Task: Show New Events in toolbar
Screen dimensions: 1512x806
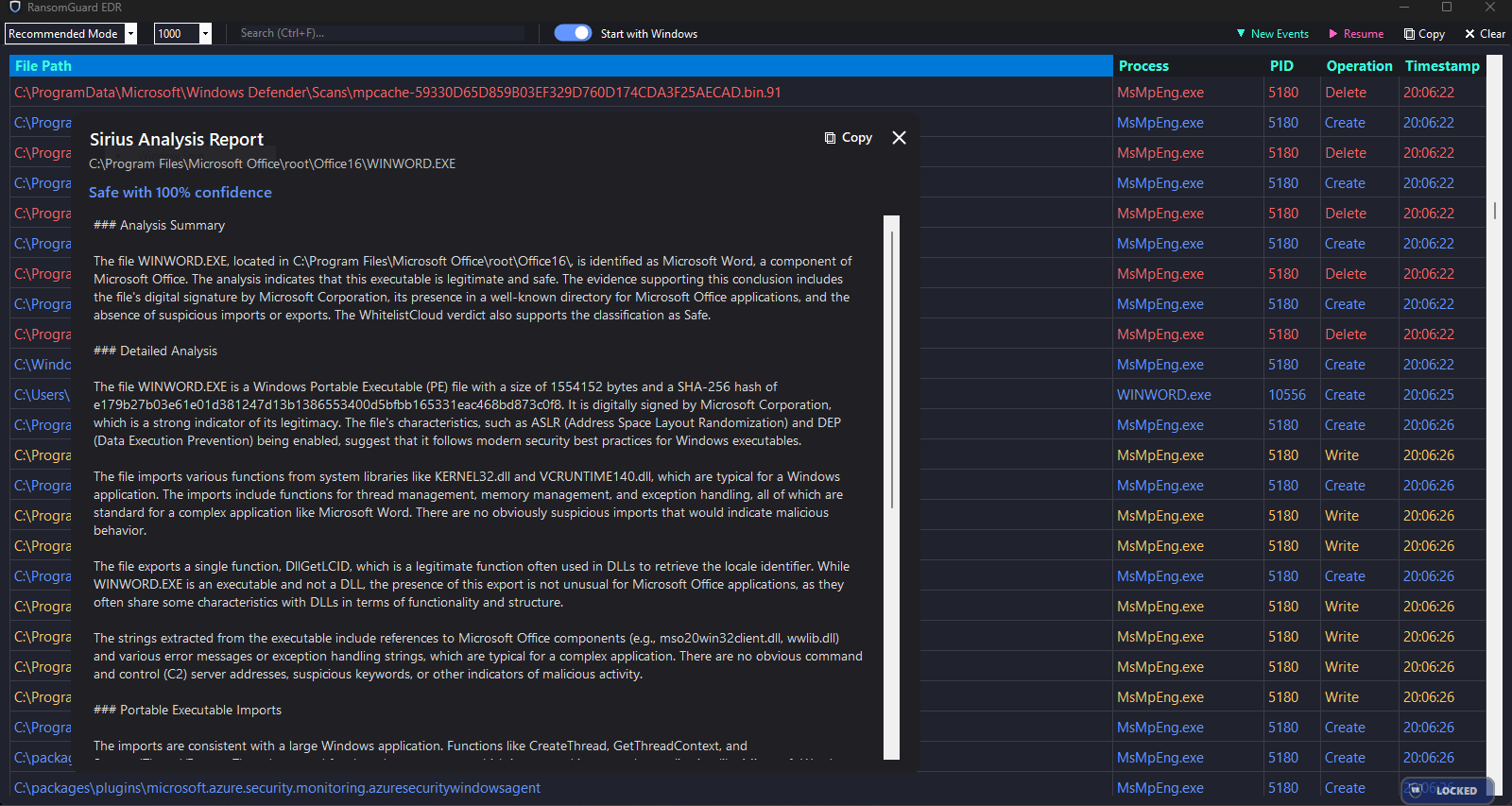Action: pyautogui.click(x=1273, y=34)
